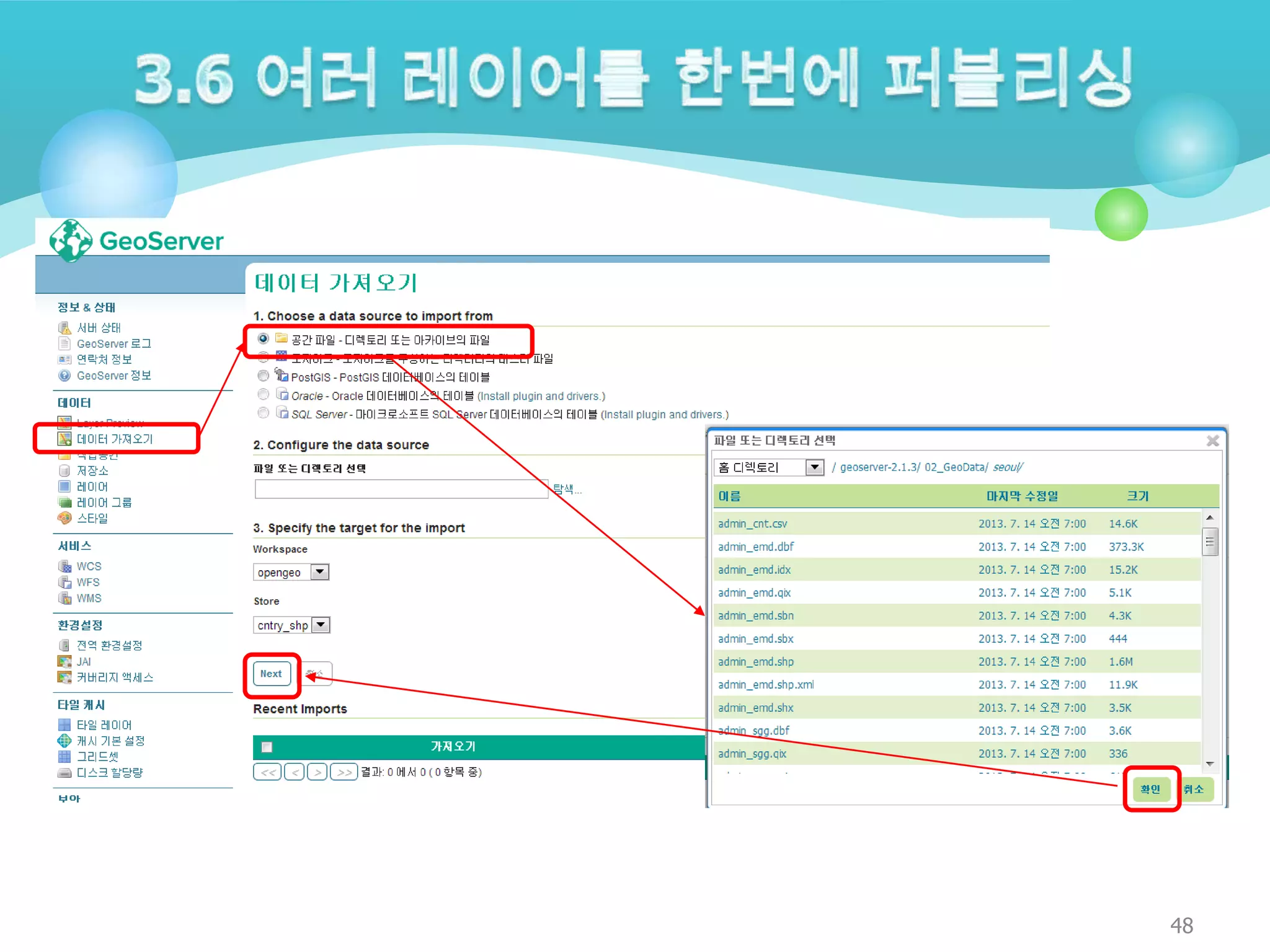Open the 디스크 할당량 disk icon
The image size is (1270, 952).
(x=64, y=773)
